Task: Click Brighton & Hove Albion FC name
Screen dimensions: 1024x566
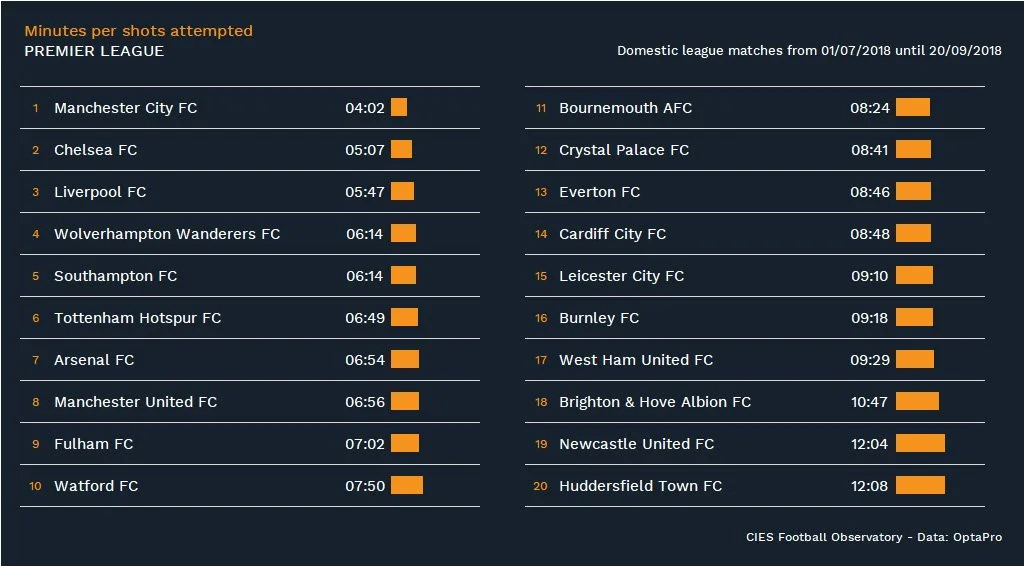Action: [655, 402]
